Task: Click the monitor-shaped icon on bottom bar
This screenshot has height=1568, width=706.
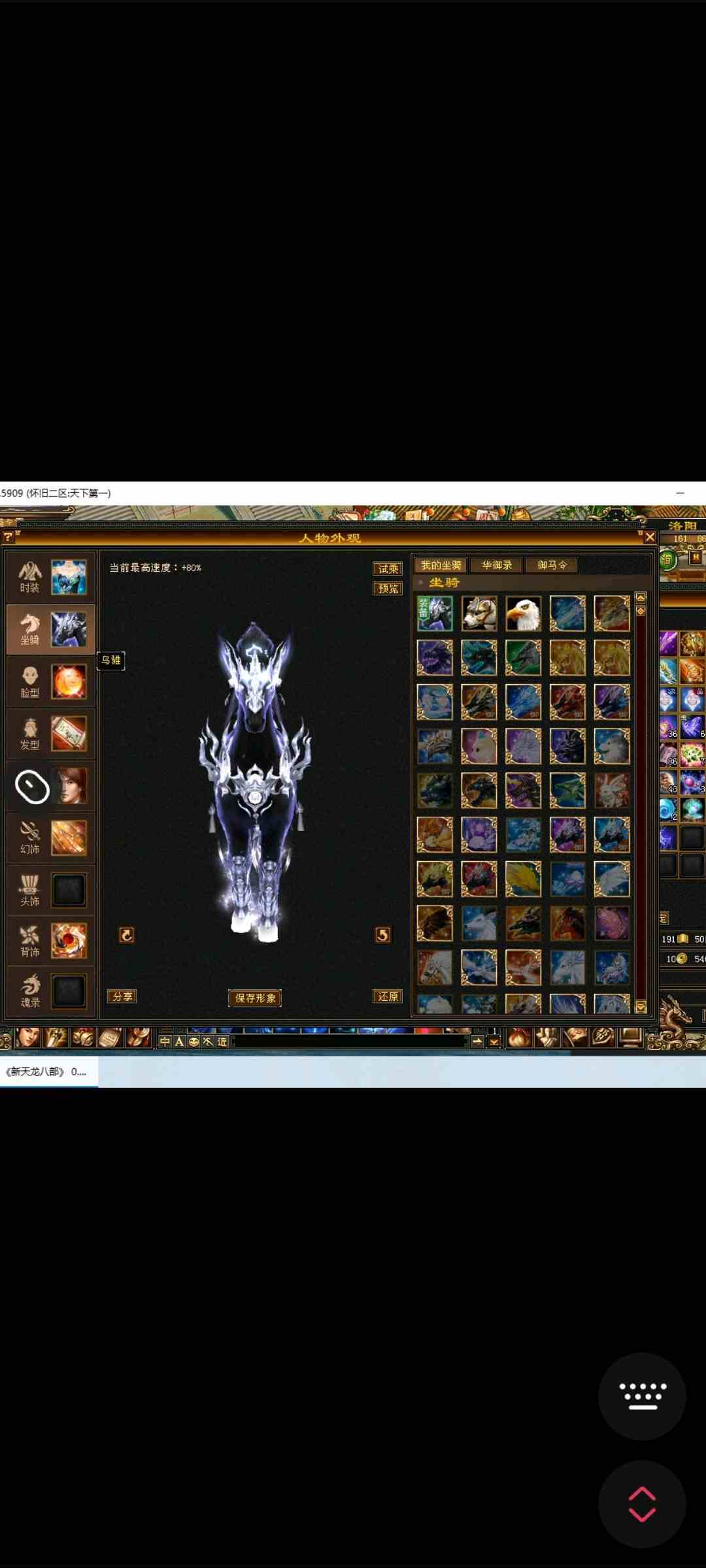Action: 631,1037
